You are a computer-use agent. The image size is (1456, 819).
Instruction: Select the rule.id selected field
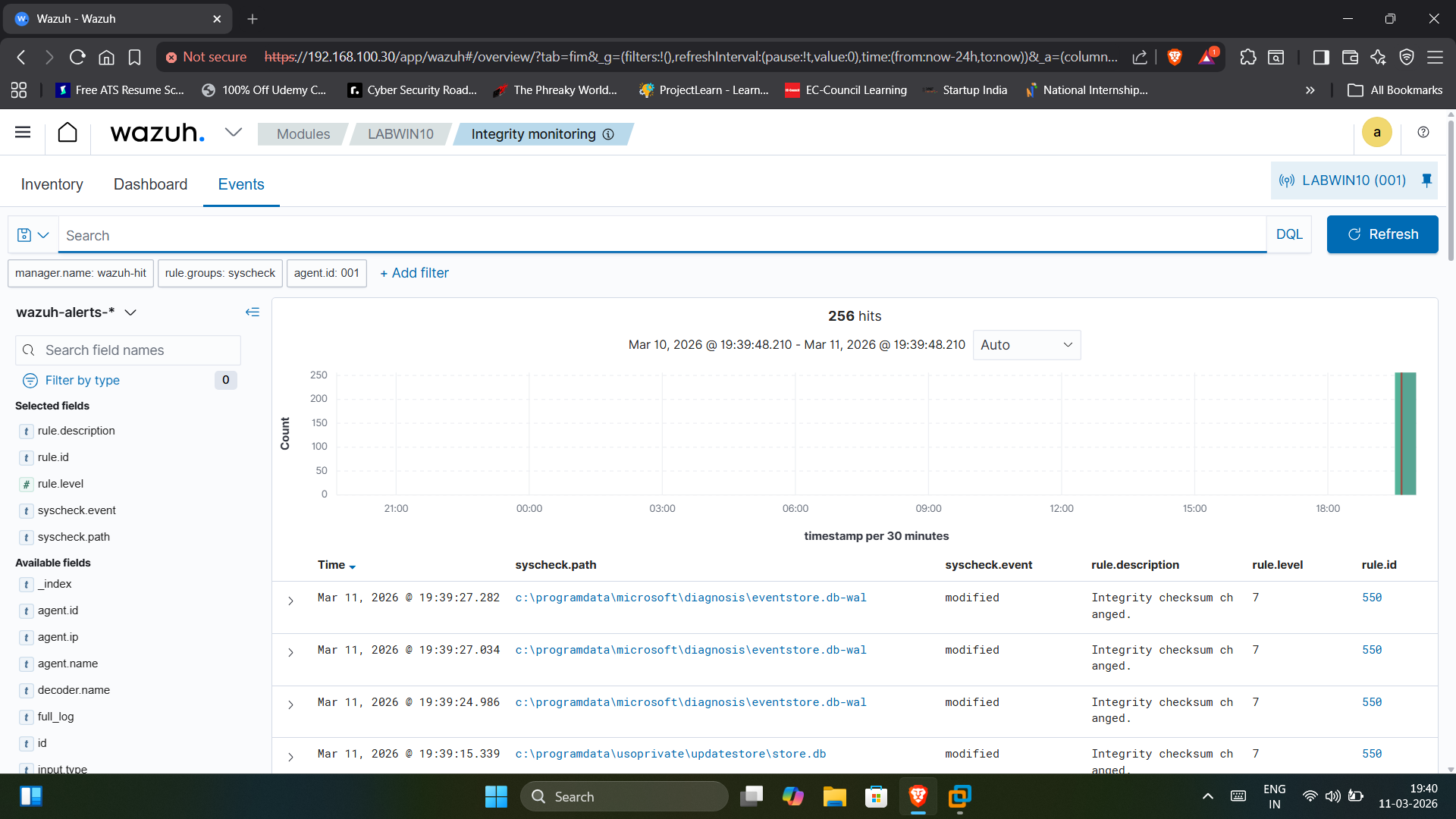pyautogui.click(x=53, y=457)
